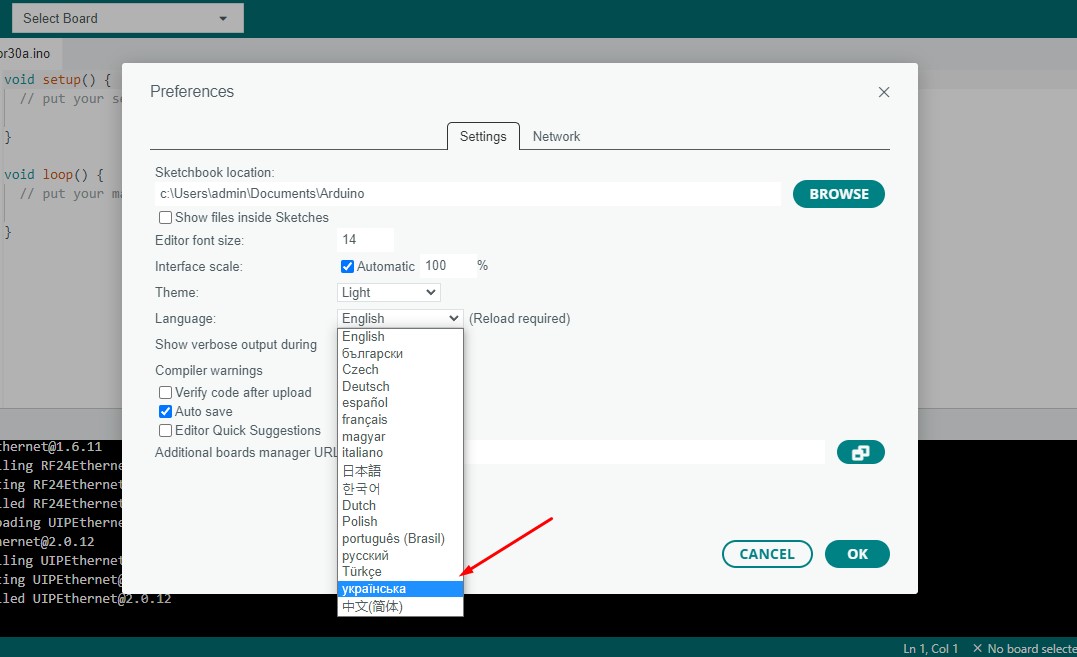Collapse the Language dropdown showing English
The height and width of the screenshot is (657, 1077).
[400, 319]
